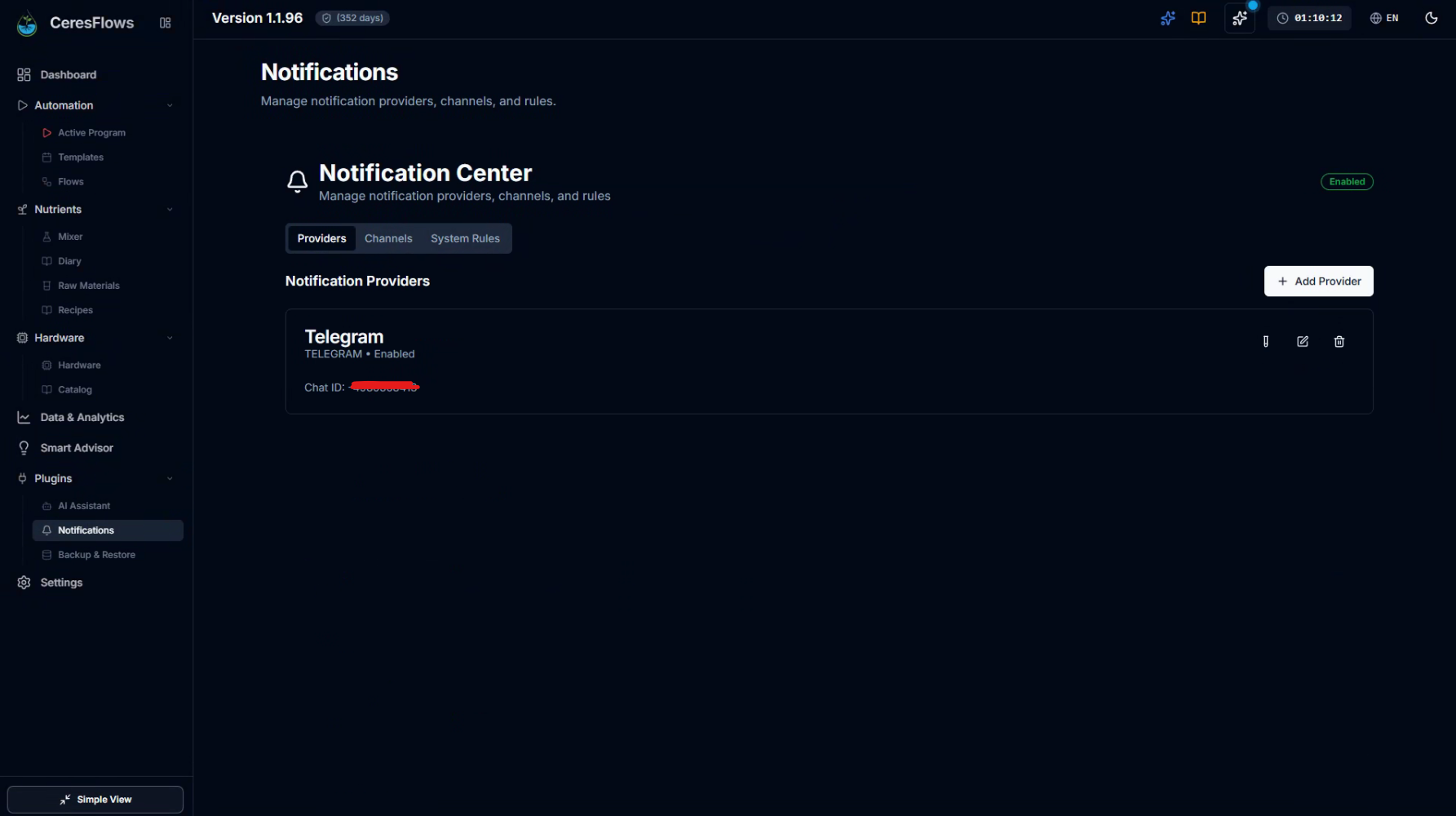Screen dimensions: 1456x816
Task: Click the Telegram provider title
Action: 344,337
